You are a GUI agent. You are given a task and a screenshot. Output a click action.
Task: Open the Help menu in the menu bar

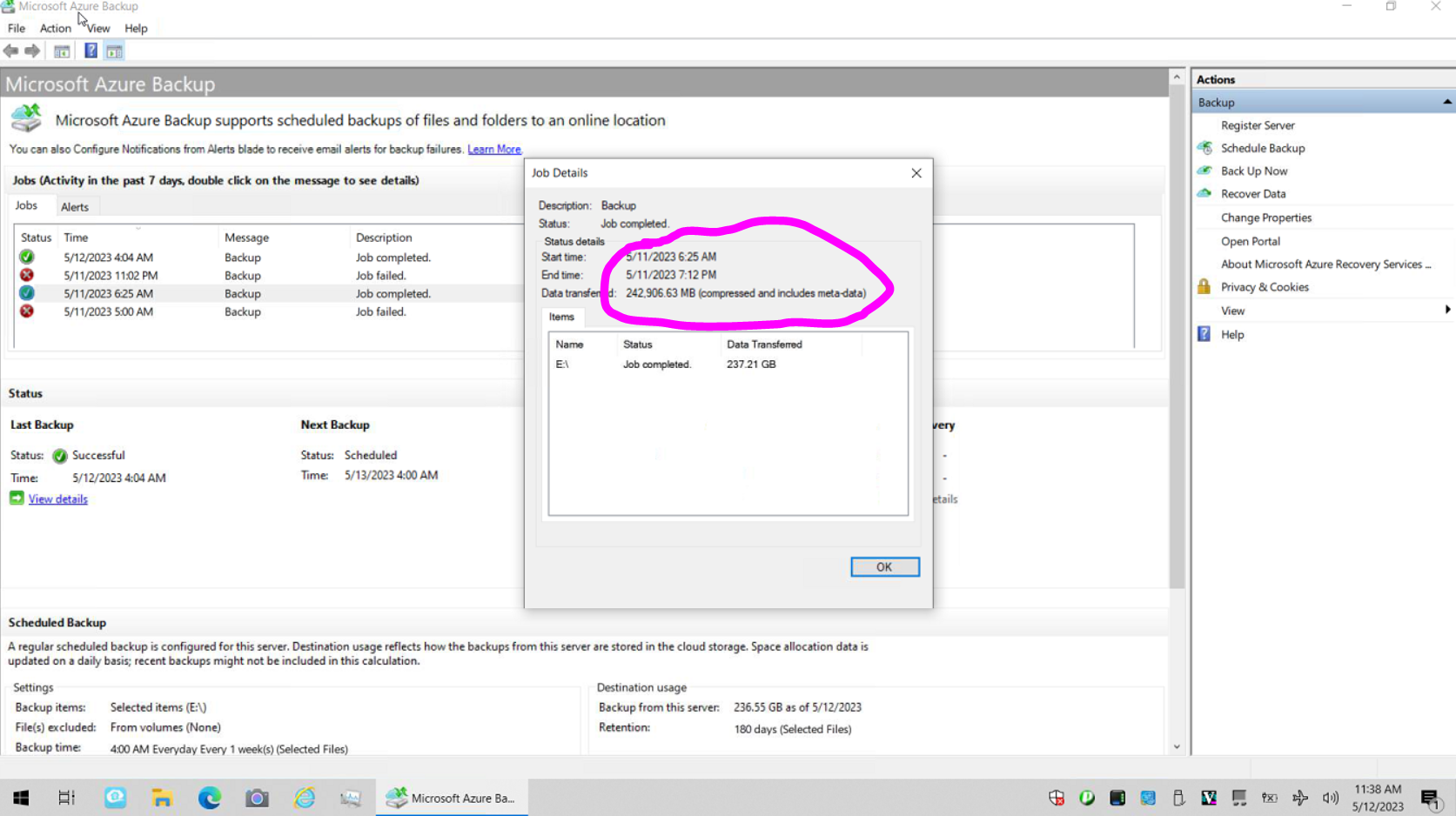click(136, 28)
